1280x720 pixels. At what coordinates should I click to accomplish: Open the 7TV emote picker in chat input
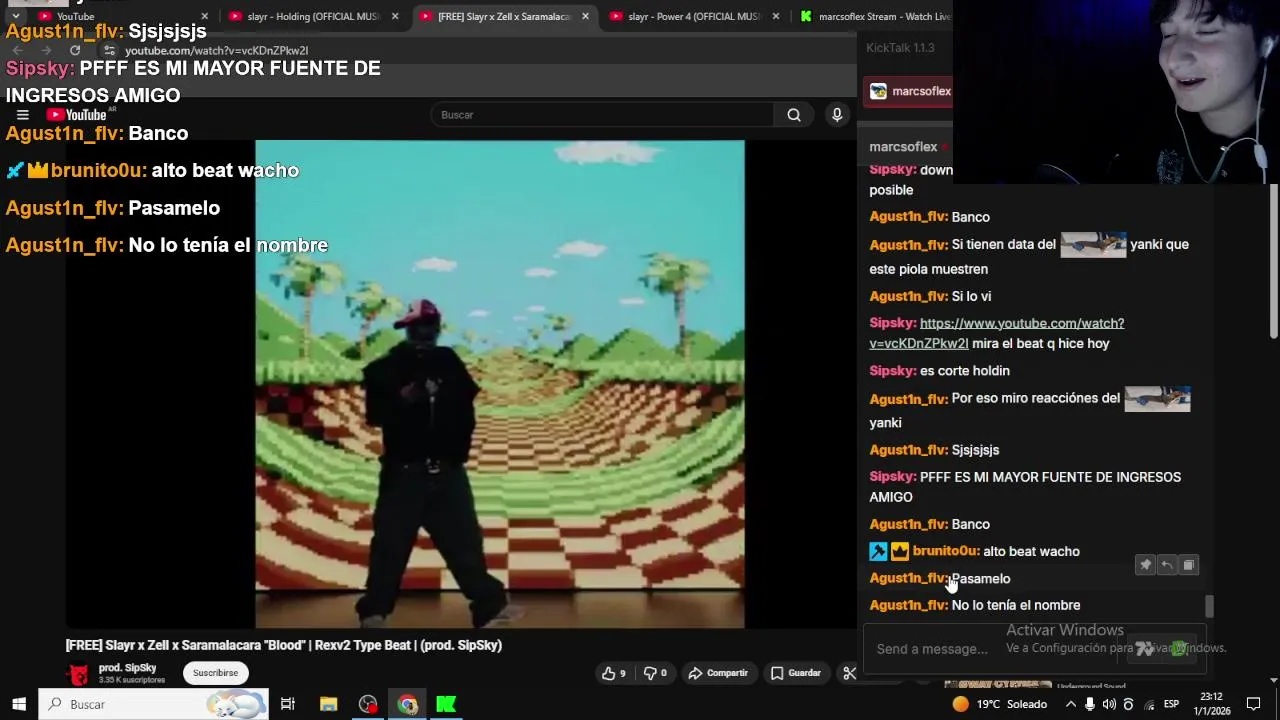tap(1145, 649)
